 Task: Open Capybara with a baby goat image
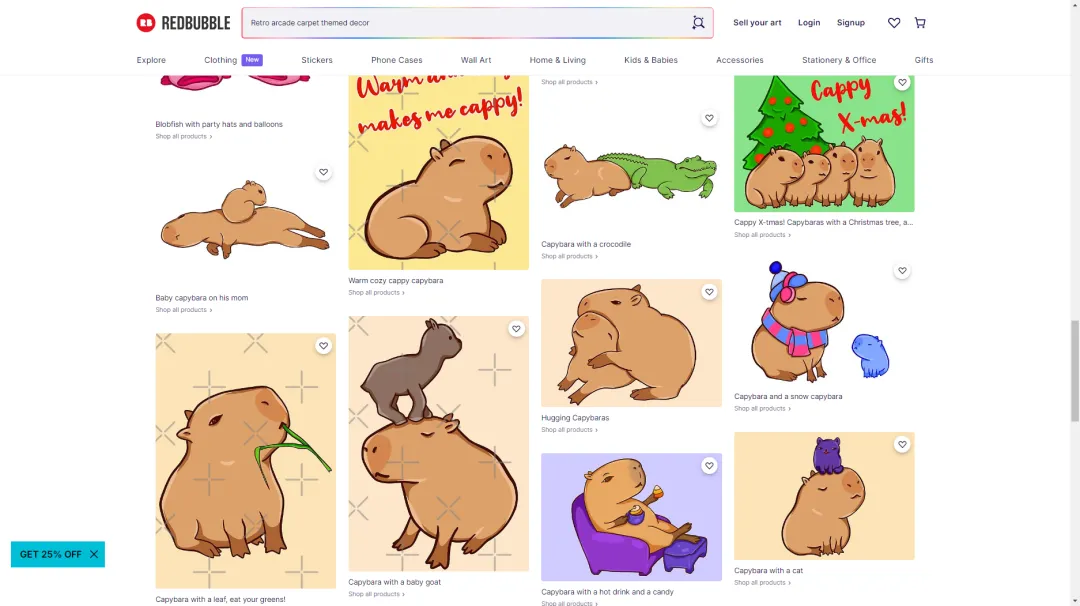(x=439, y=443)
